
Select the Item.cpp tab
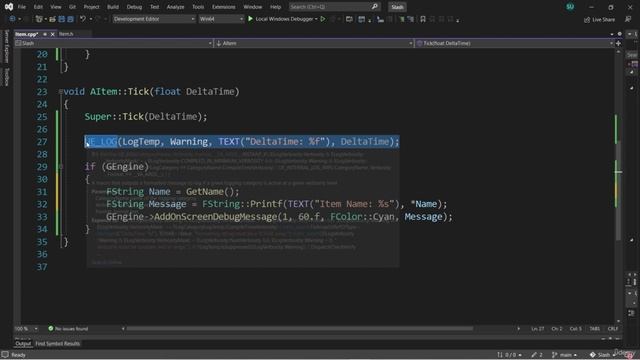pos(27,34)
